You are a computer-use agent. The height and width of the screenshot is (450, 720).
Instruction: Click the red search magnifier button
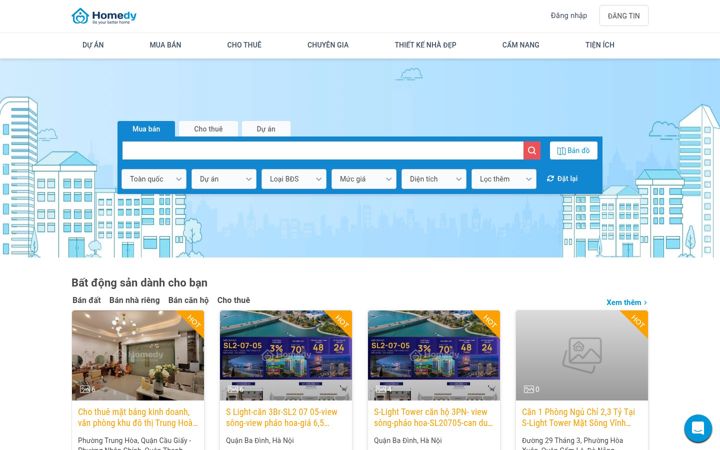532,150
